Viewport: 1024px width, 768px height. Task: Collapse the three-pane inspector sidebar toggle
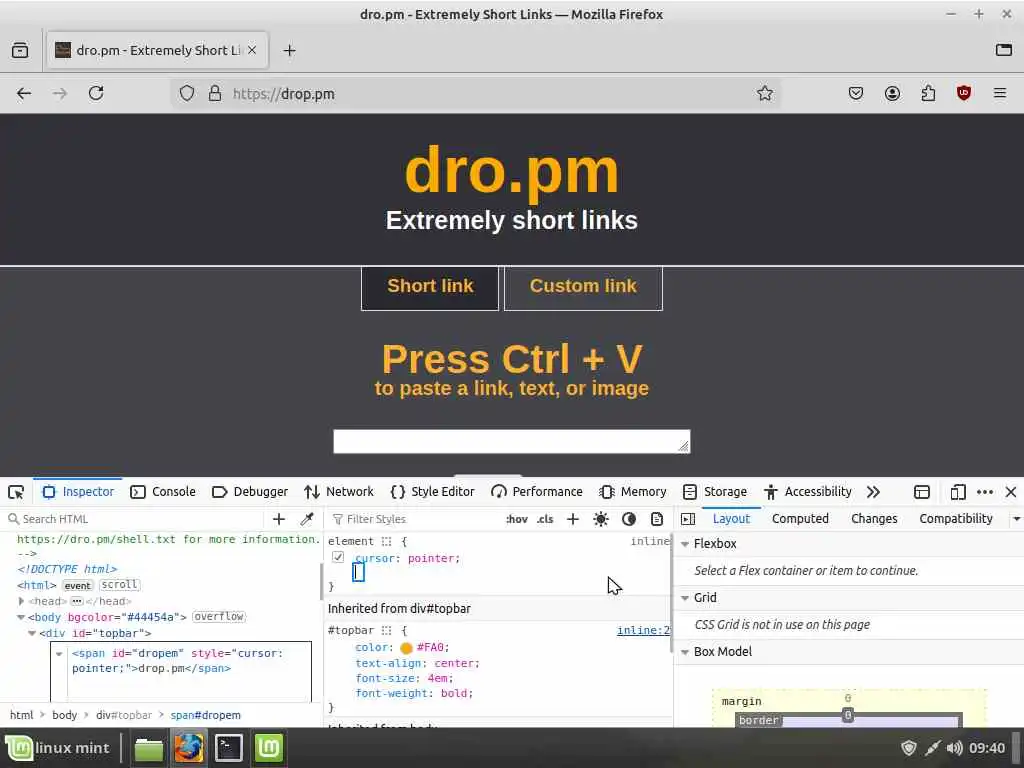click(688, 519)
